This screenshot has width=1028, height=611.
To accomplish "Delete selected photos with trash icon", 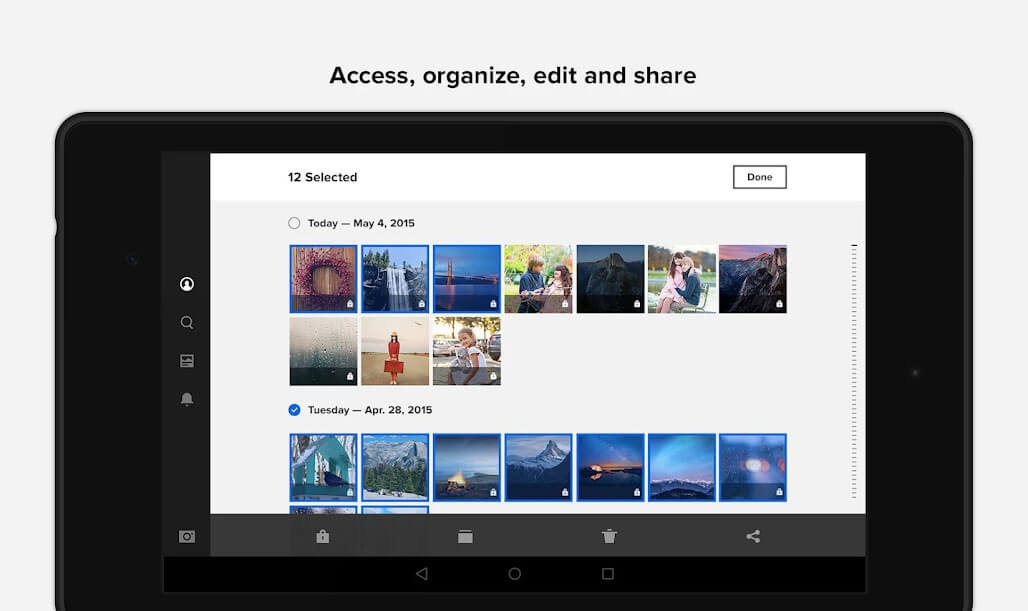I will tap(609, 536).
